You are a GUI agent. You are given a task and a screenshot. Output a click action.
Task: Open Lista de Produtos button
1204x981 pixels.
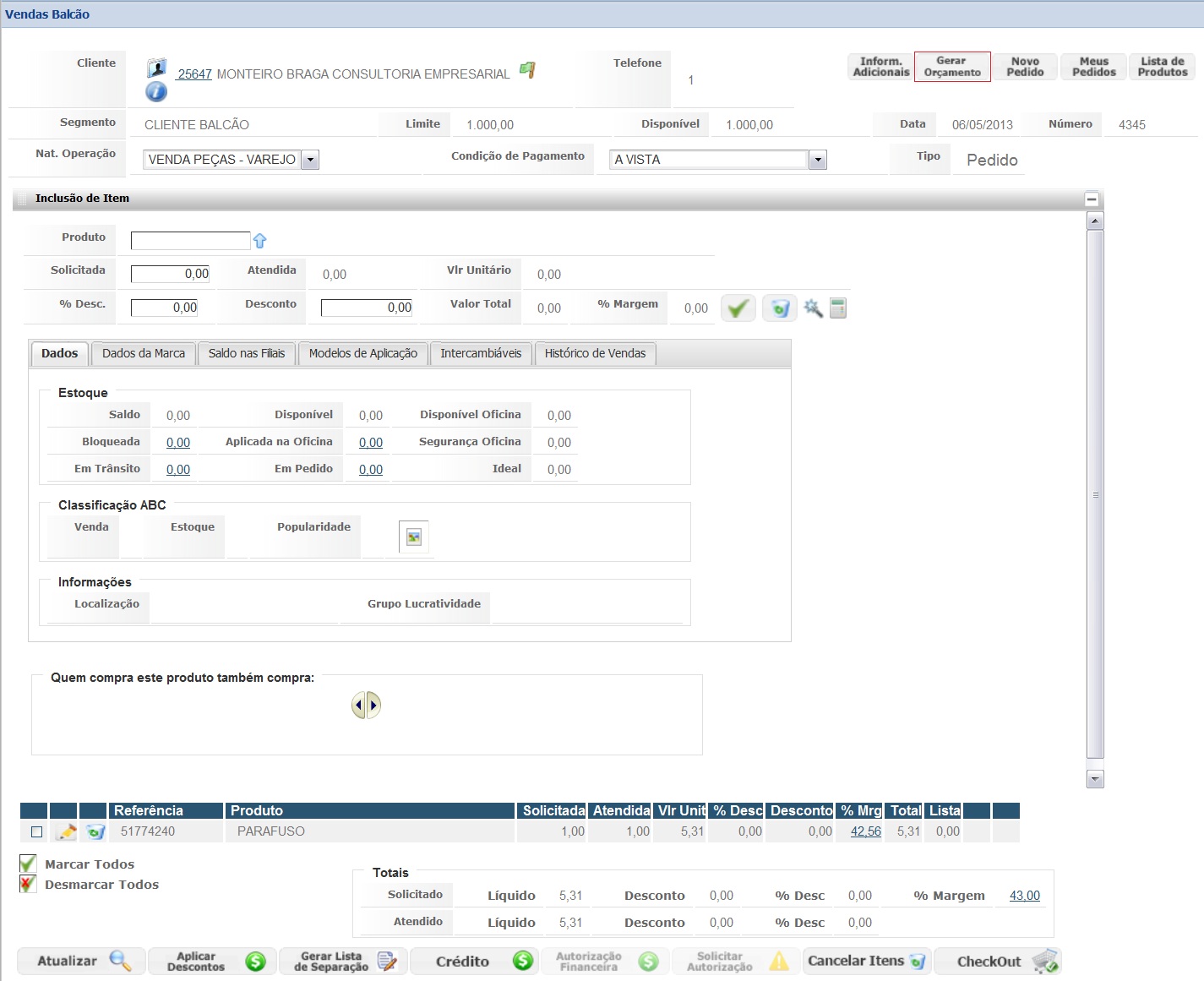1163,67
